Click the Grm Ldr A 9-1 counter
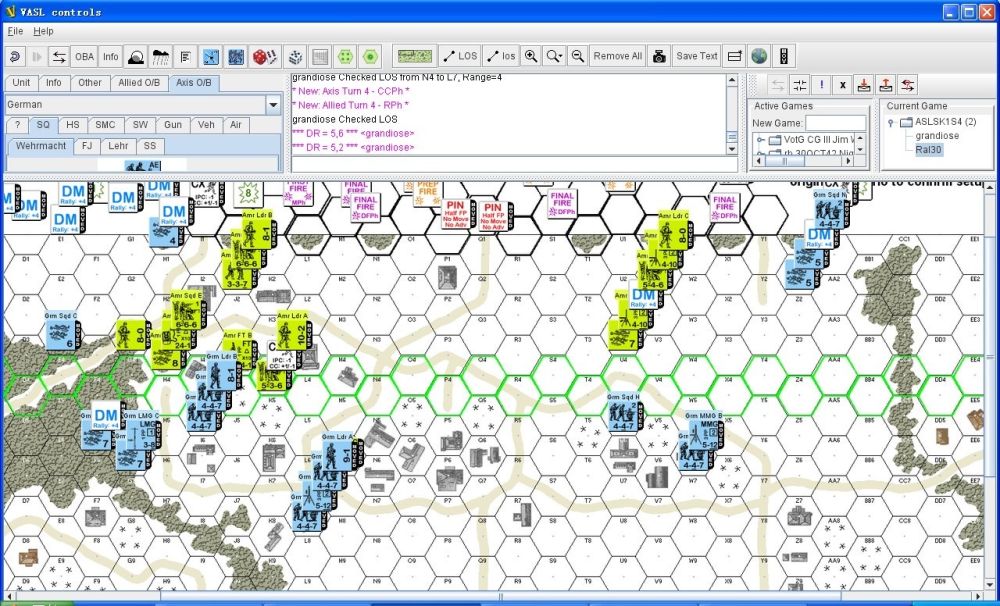This screenshot has height=606, width=1000. point(338,452)
